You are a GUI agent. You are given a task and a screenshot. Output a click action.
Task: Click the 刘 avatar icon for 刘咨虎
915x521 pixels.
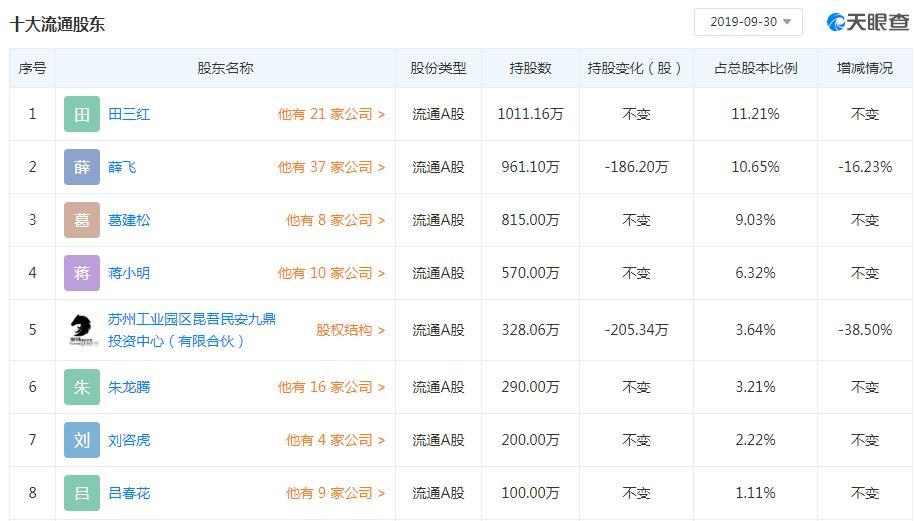click(x=82, y=440)
